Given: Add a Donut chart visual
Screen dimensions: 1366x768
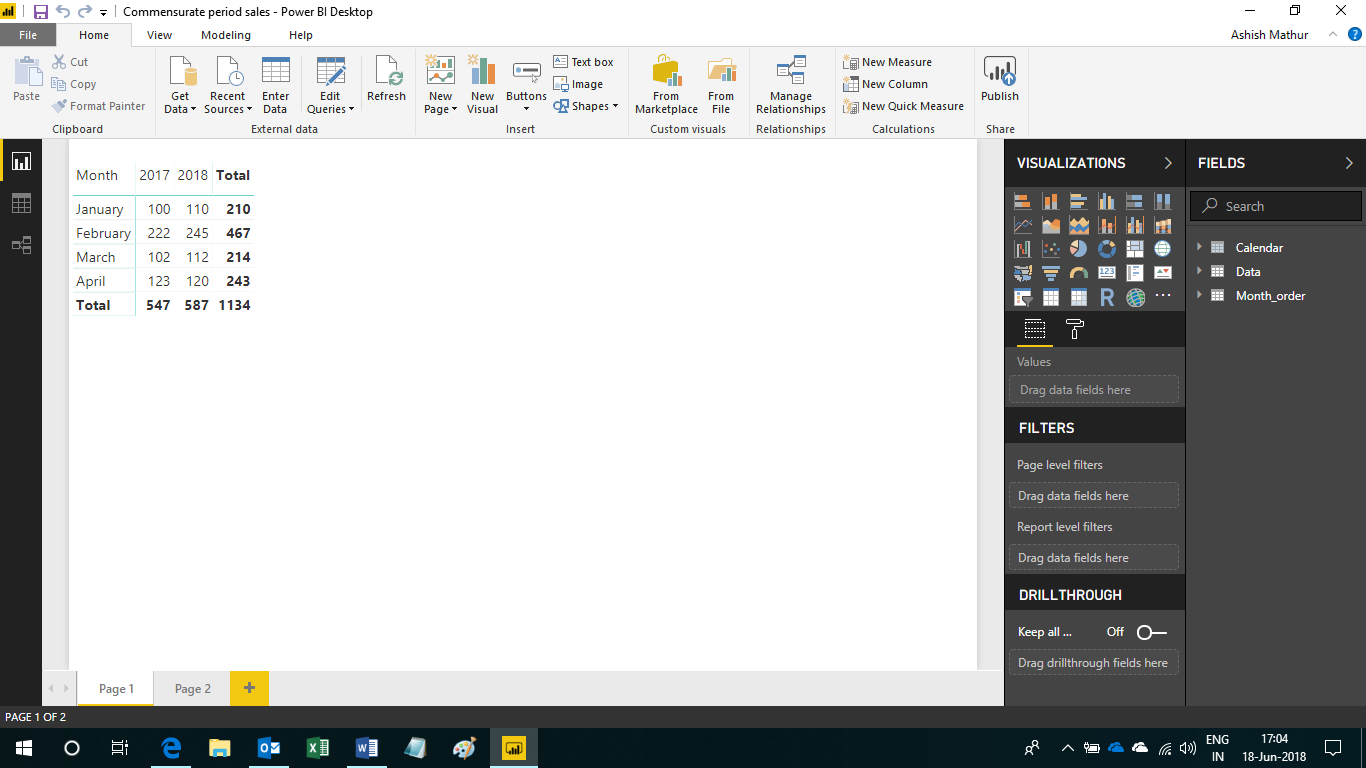Looking at the screenshot, I should click(1107, 249).
